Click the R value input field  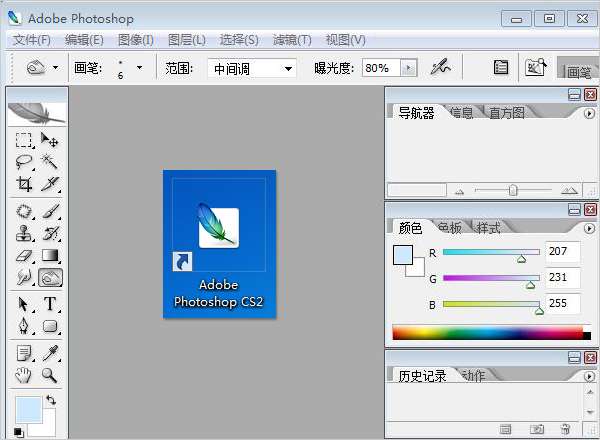[x=561, y=252]
